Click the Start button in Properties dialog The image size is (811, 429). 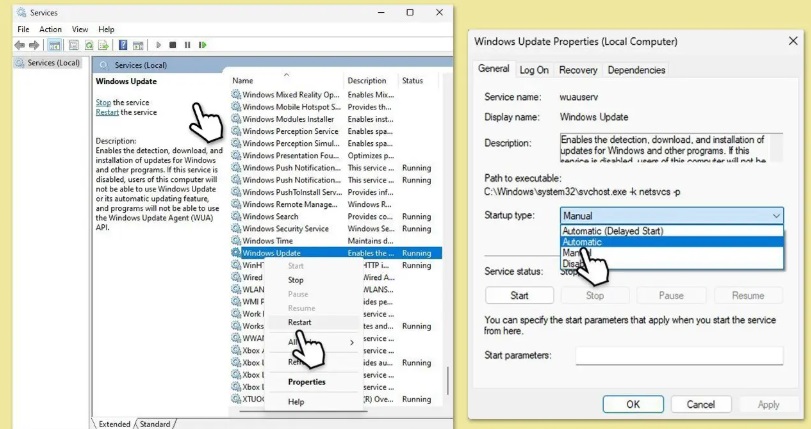click(519, 295)
